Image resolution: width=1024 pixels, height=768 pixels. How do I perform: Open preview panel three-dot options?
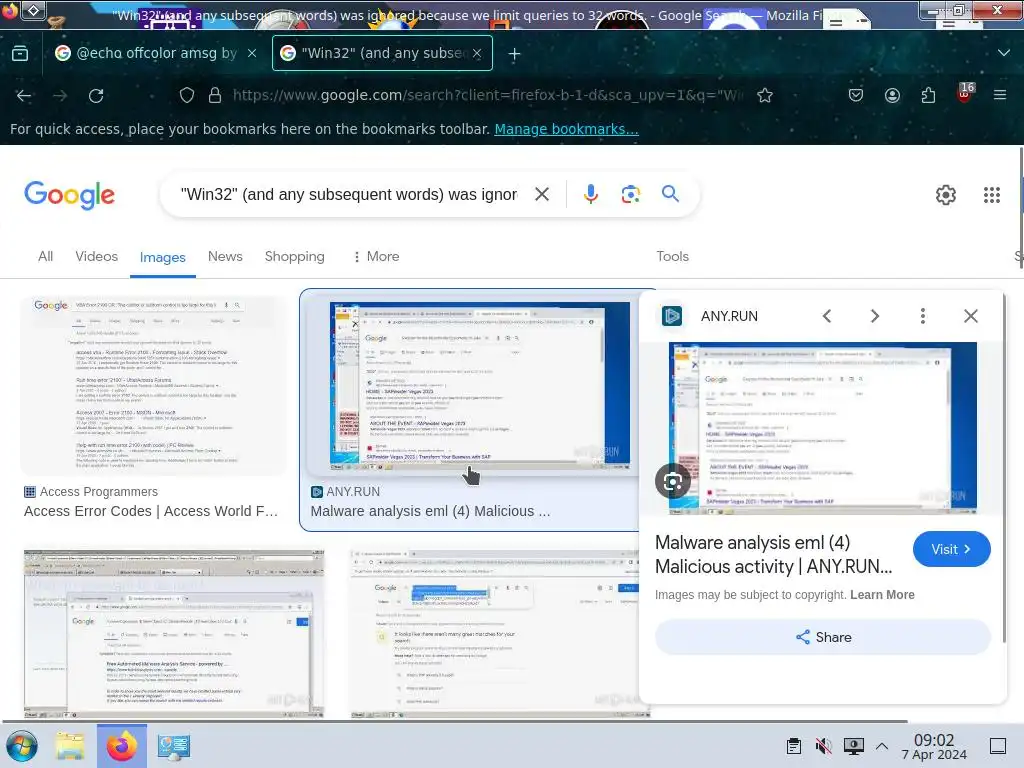(923, 316)
